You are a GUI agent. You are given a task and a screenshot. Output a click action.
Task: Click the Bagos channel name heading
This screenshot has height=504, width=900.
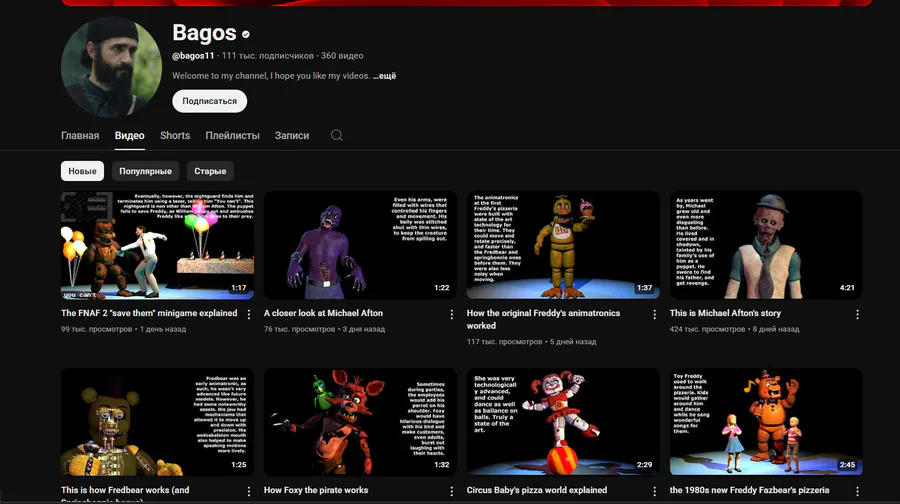pyautogui.click(x=204, y=33)
